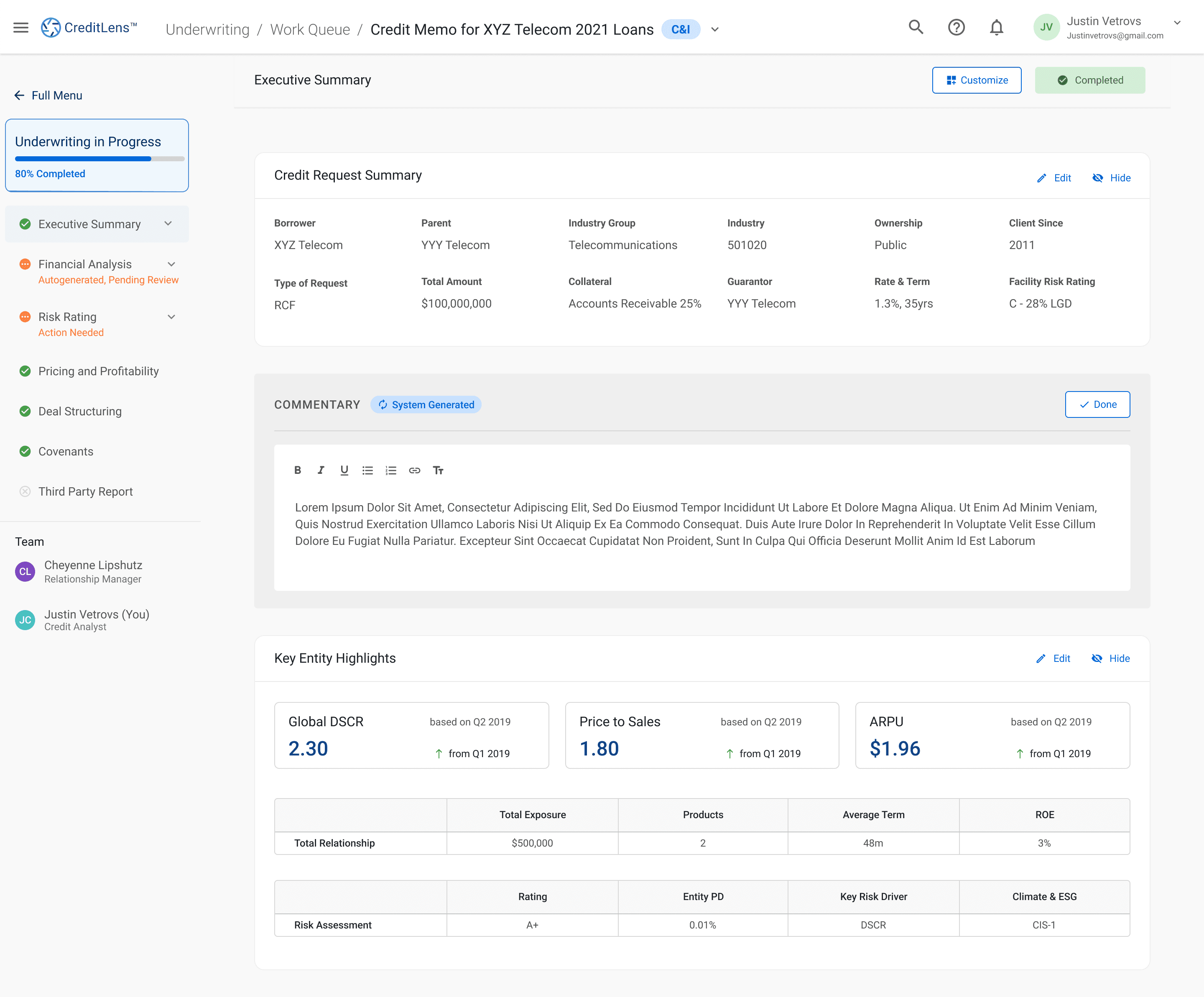Expand the Financial Analysis section chevron
Image resolution: width=1204 pixels, height=997 pixels.
171,264
